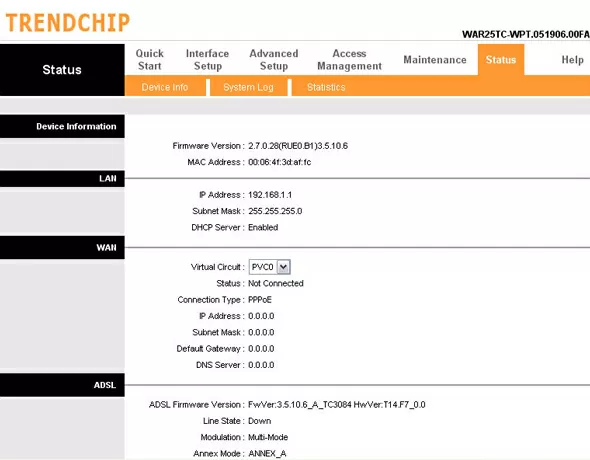Click the subnet mask 255.255.255.0
This screenshot has height=460, width=590.
tap(275, 211)
